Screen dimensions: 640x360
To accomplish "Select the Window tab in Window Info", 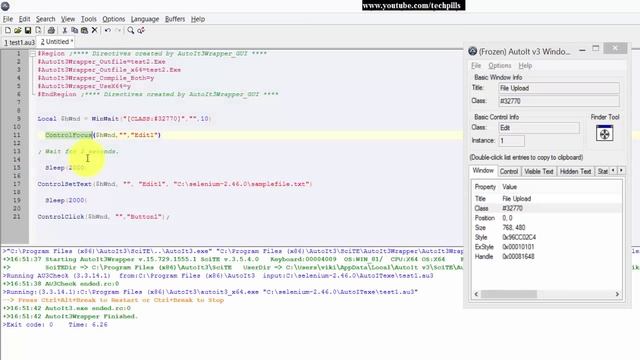I will [x=483, y=171].
